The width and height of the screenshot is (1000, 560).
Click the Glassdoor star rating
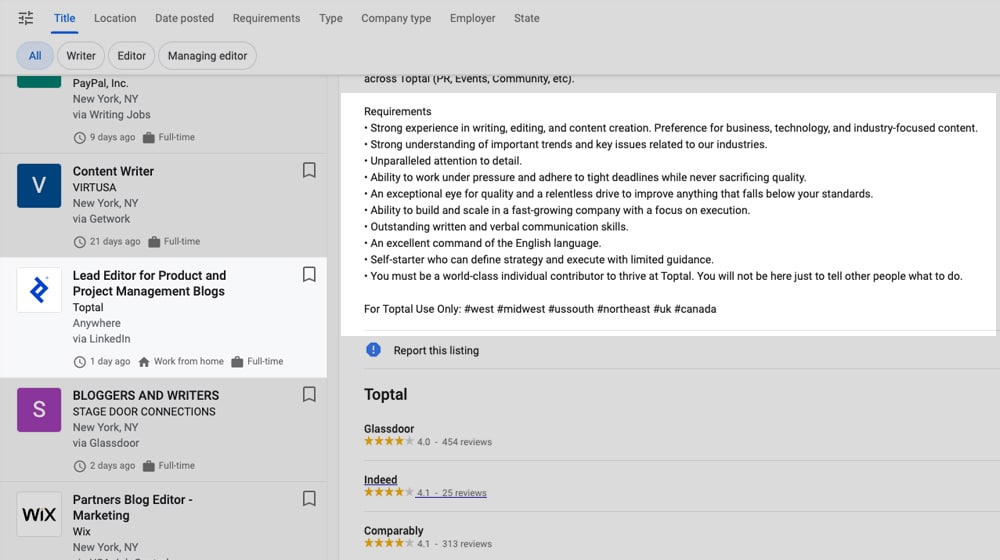point(388,441)
